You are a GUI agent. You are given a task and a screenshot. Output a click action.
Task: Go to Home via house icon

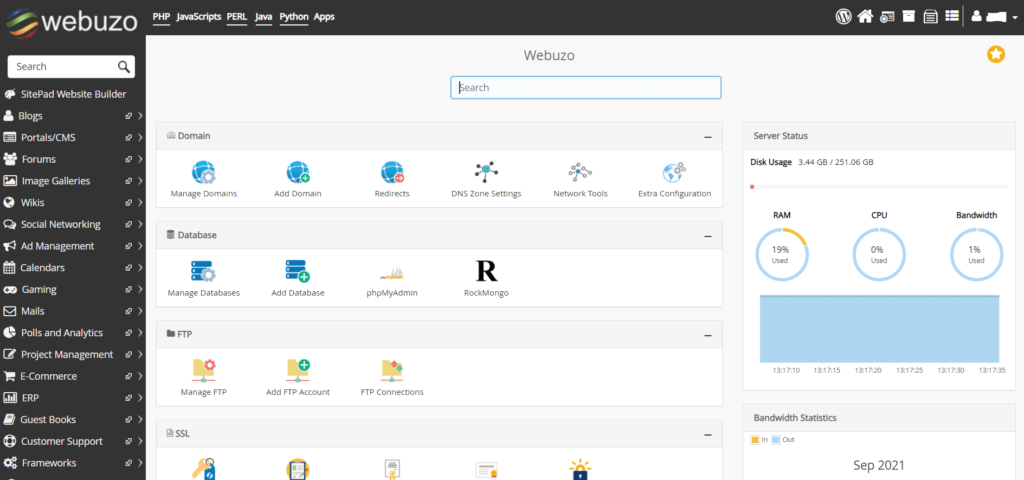[x=865, y=16]
